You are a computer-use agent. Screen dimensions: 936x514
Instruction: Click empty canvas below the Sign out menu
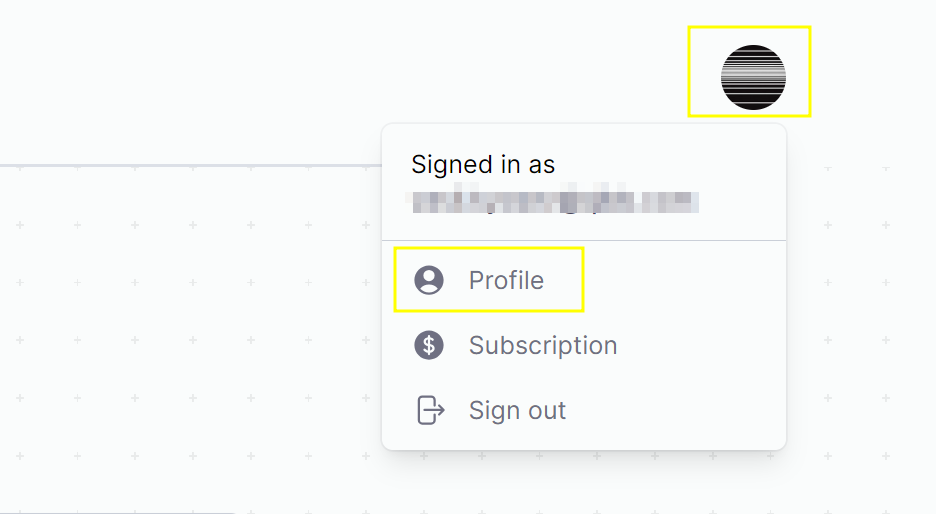click(x=584, y=485)
